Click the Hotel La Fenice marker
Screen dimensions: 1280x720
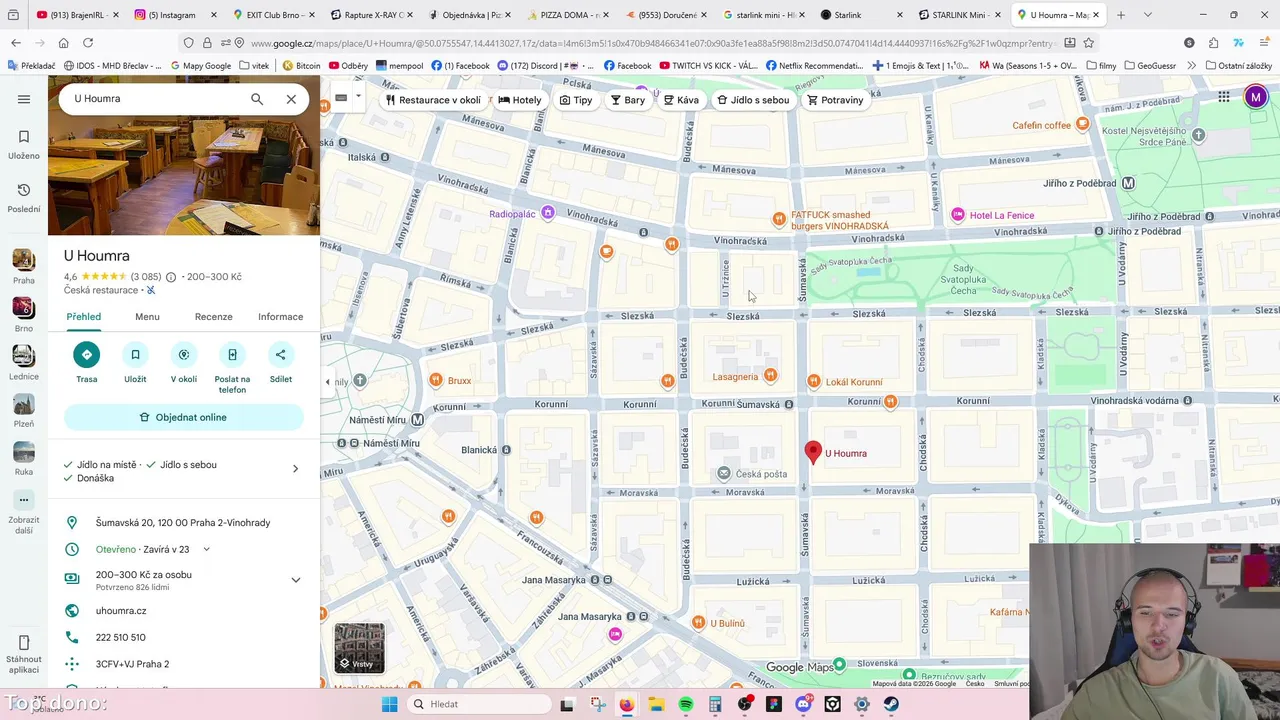click(958, 215)
